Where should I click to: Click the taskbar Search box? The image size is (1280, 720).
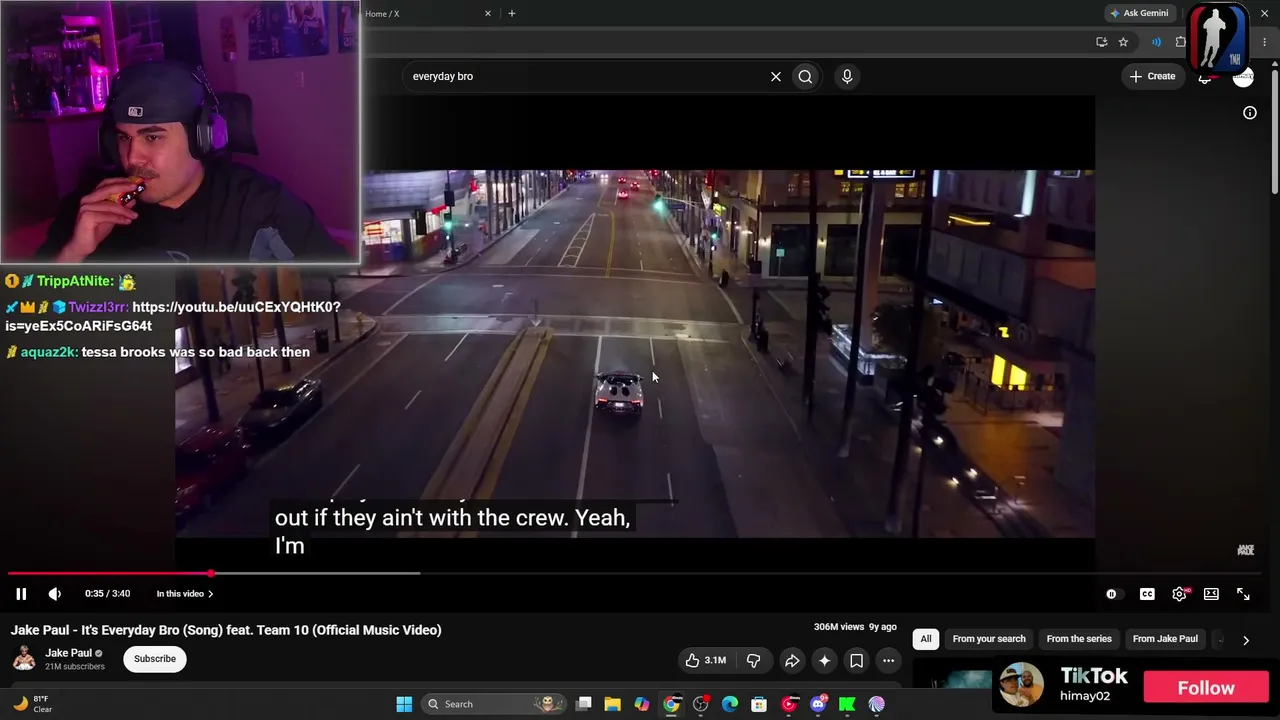(492, 704)
